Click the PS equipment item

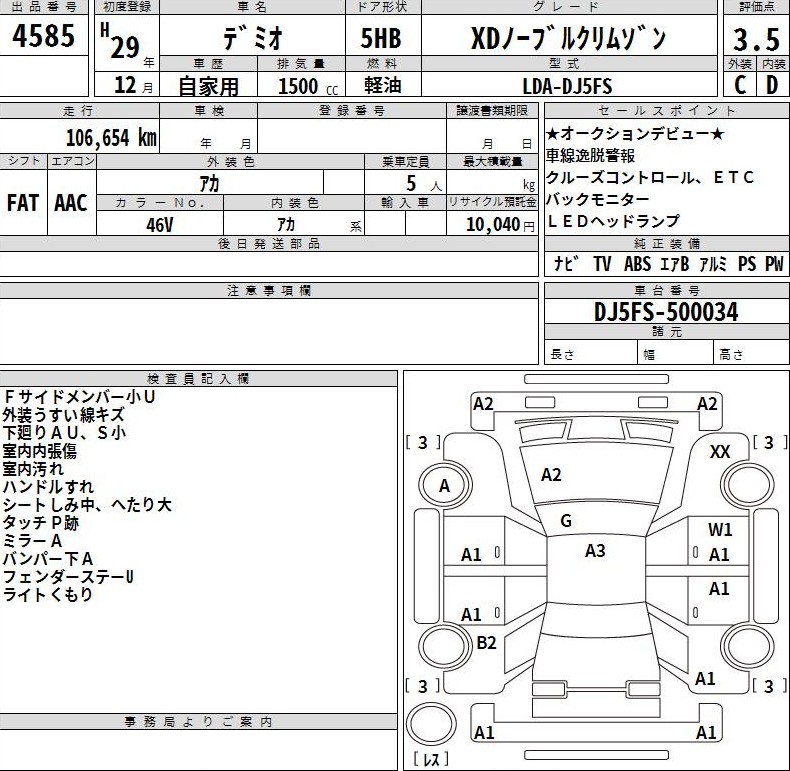747,264
